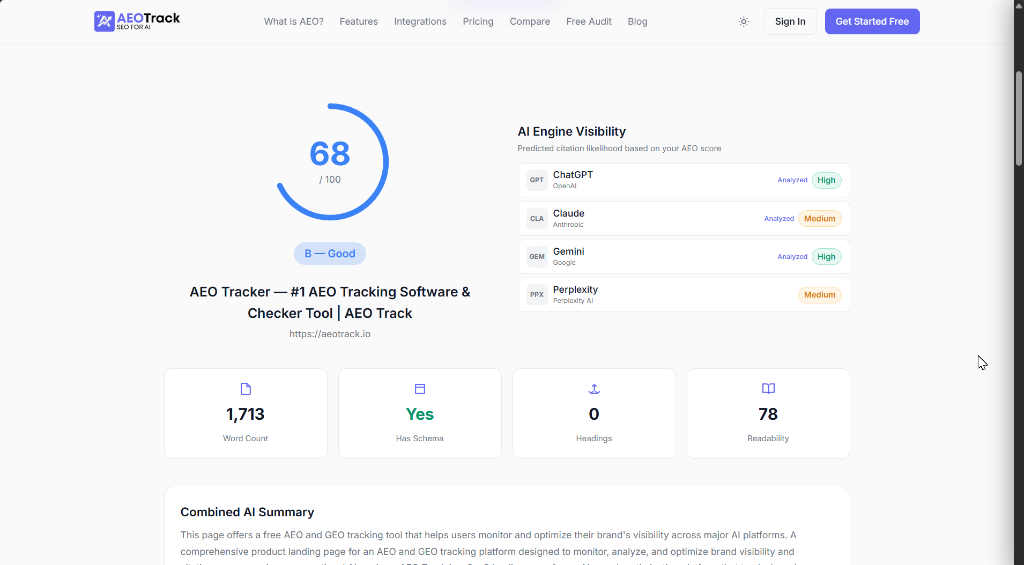The width and height of the screenshot is (1024, 565).
Task: Click the B — Good grade badge
Action: point(330,253)
